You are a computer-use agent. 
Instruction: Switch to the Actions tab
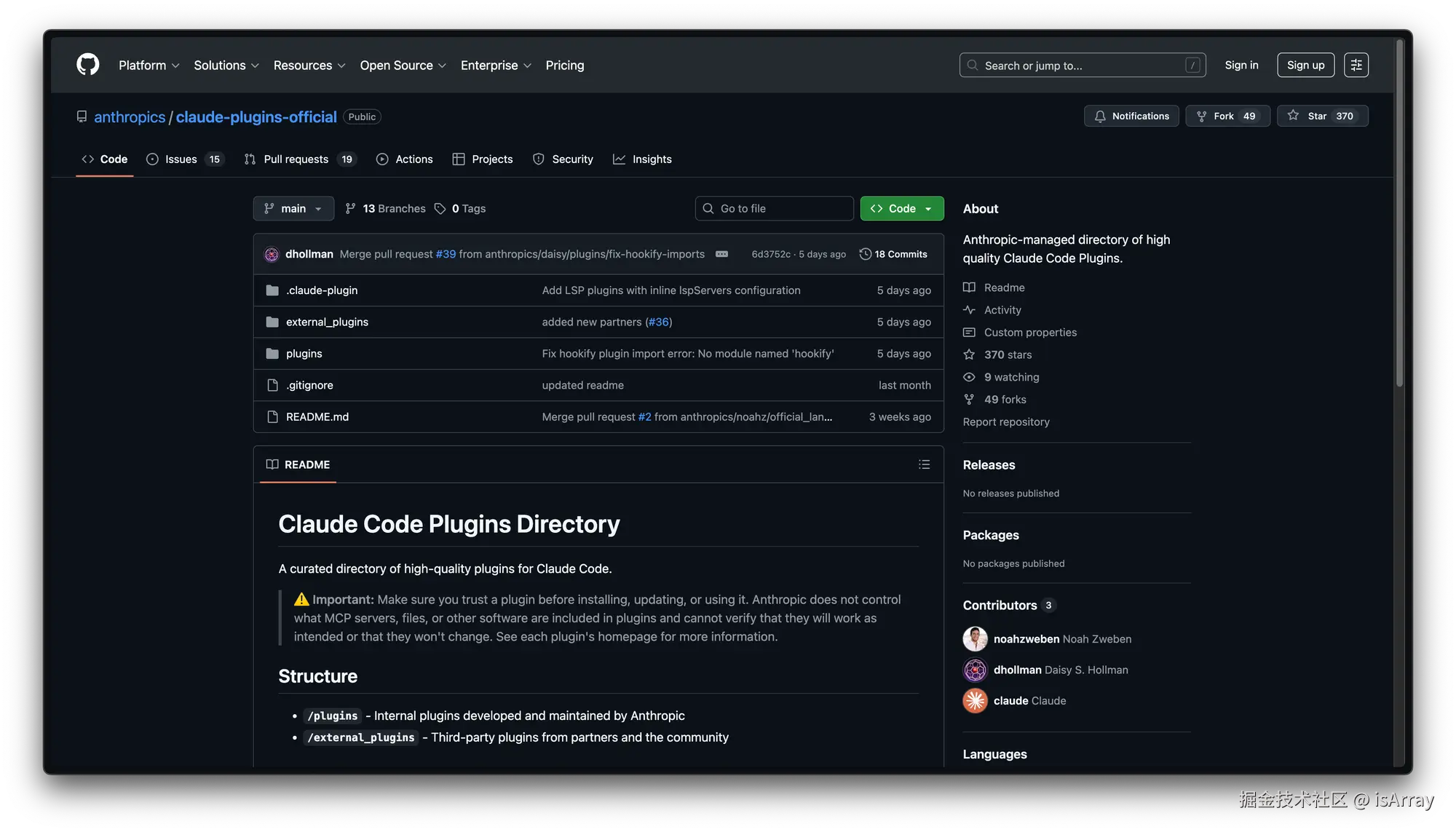tap(405, 159)
